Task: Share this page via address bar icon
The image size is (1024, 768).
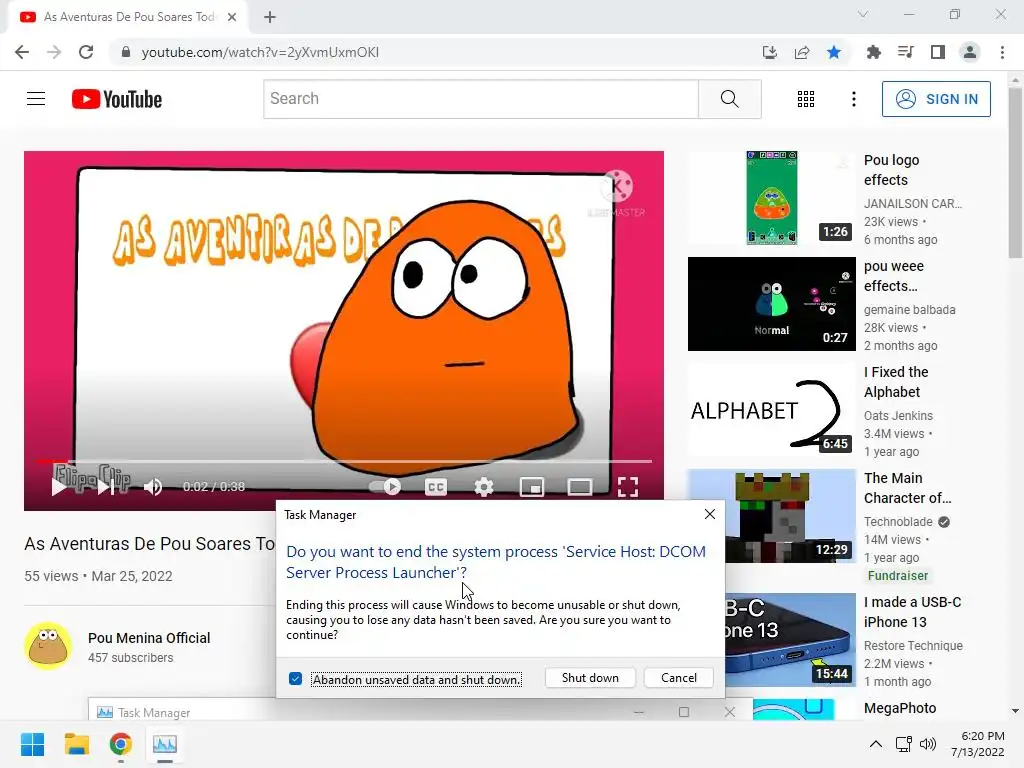Action: click(802, 52)
